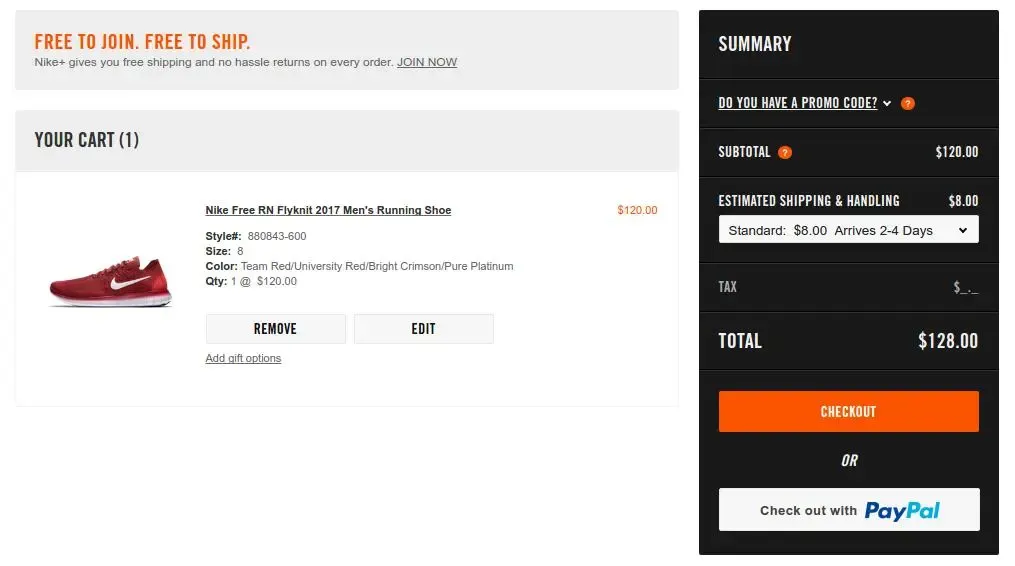The height and width of the screenshot is (566, 1015).
Task: Follow the JOIN NOW link
Action: 427,62
